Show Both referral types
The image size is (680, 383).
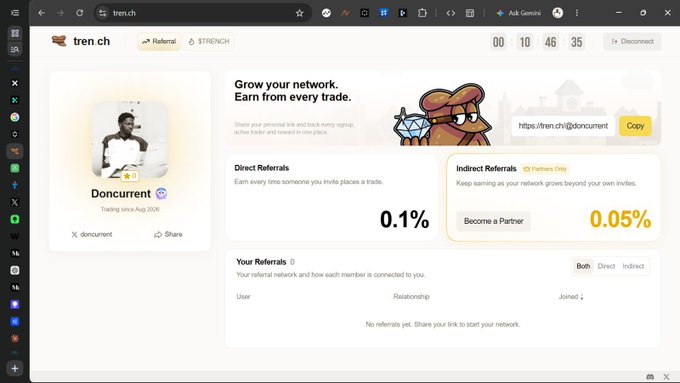(583, 266)
